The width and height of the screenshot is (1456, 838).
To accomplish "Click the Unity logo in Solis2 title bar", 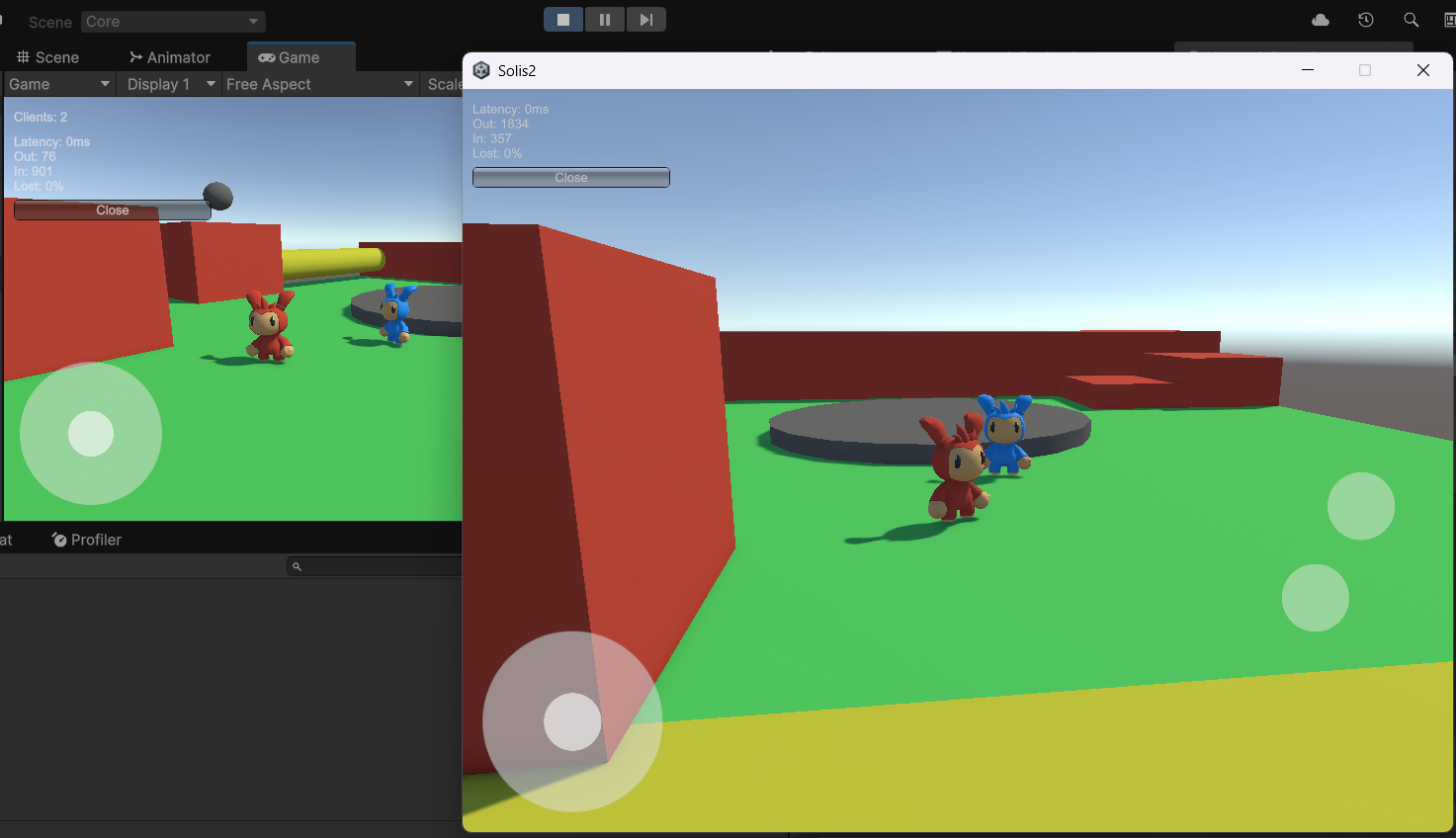I will pyautogui.click(x=481, y=70).
